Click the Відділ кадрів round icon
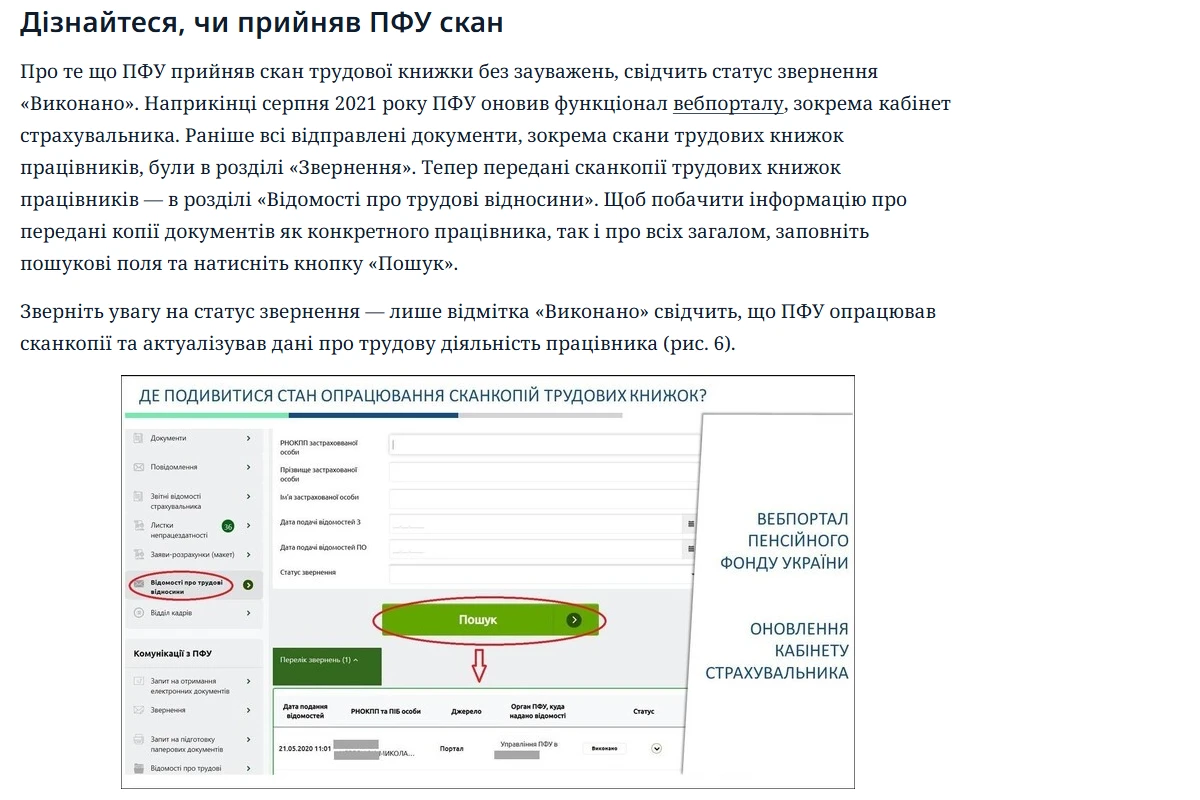The height and width of the screenshot is (800, 1200). point(139,612)
